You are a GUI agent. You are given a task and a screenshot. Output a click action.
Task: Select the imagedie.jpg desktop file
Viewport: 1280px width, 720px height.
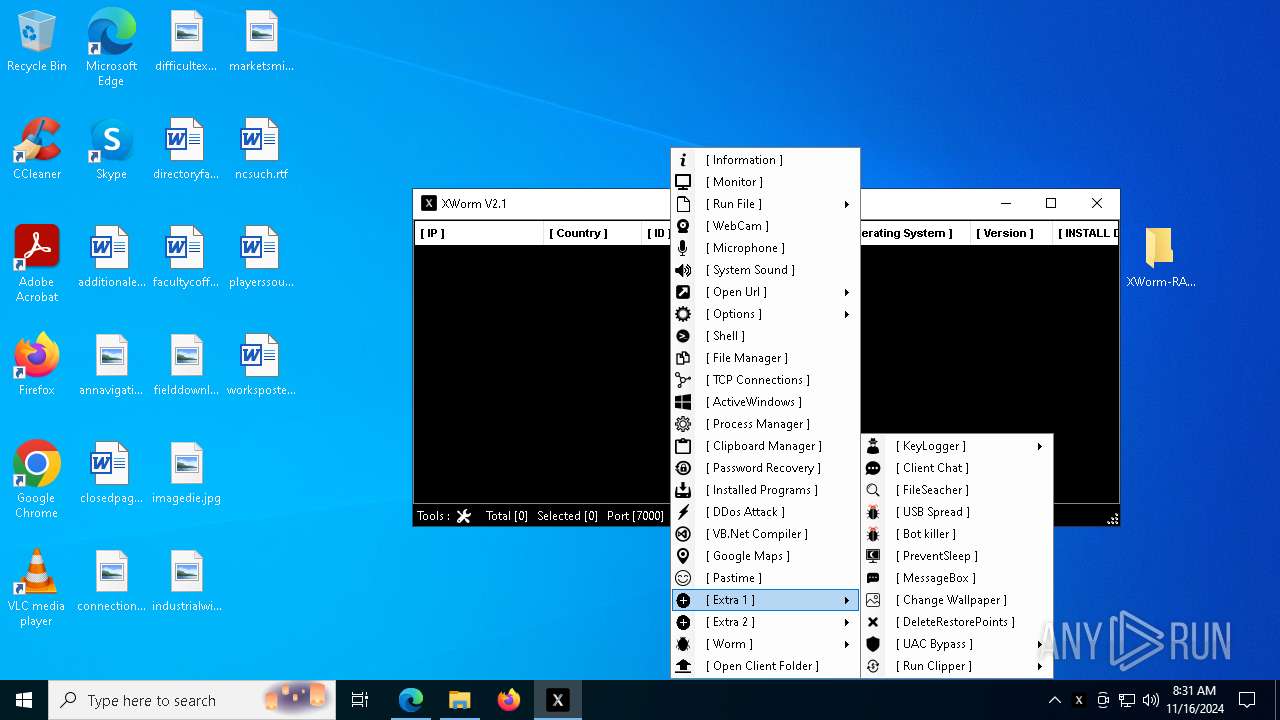187,473
